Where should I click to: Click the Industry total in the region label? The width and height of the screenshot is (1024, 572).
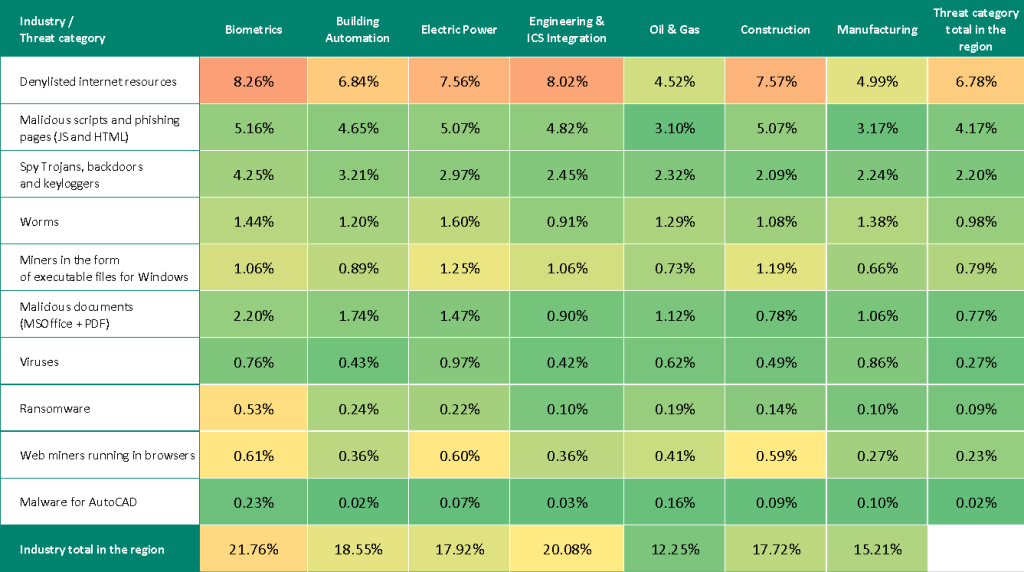tap(92, 549)
